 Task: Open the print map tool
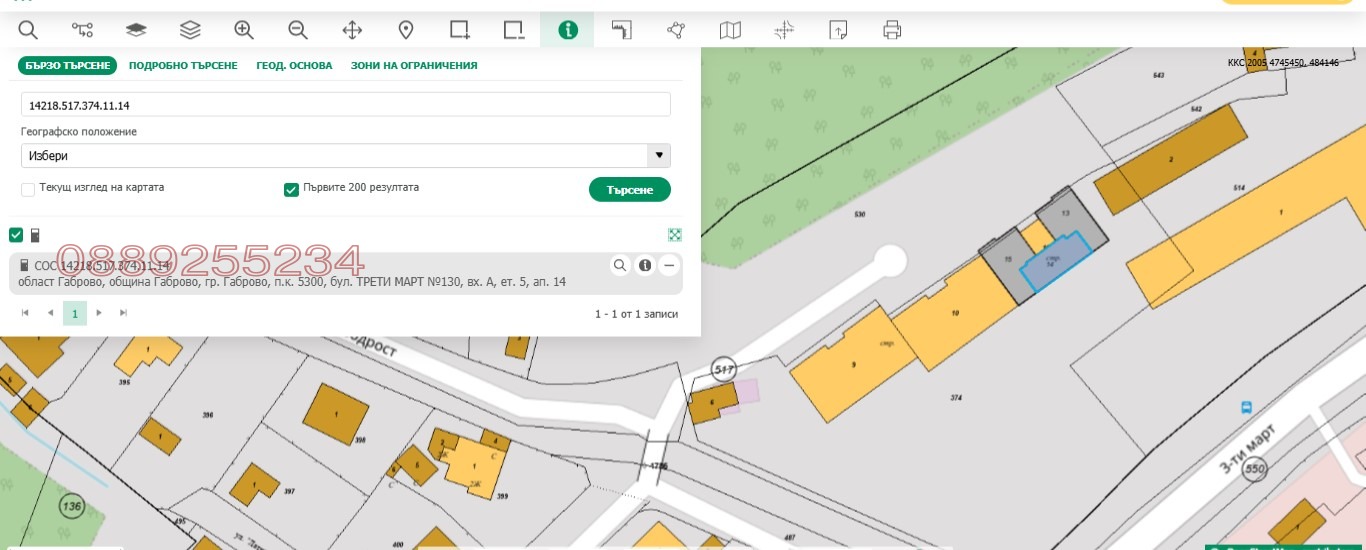[892, 30]
